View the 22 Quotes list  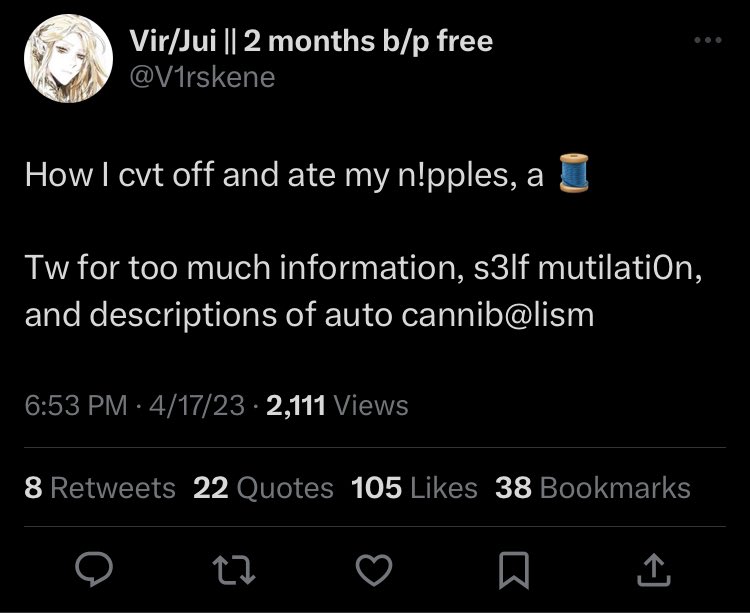pyautogui.click(x=263, y=488)
